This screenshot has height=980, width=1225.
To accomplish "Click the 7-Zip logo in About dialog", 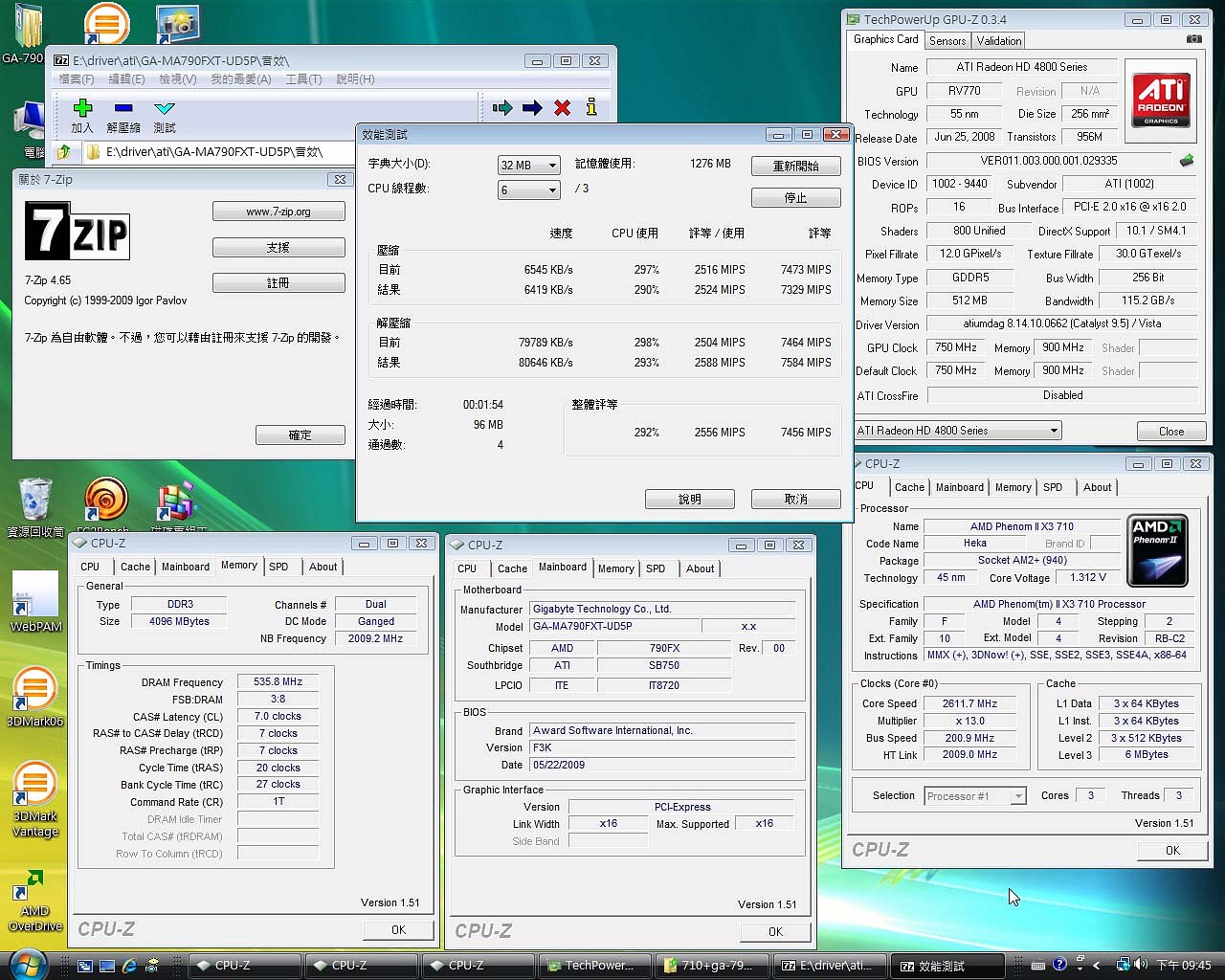I will tap(77, 231).
